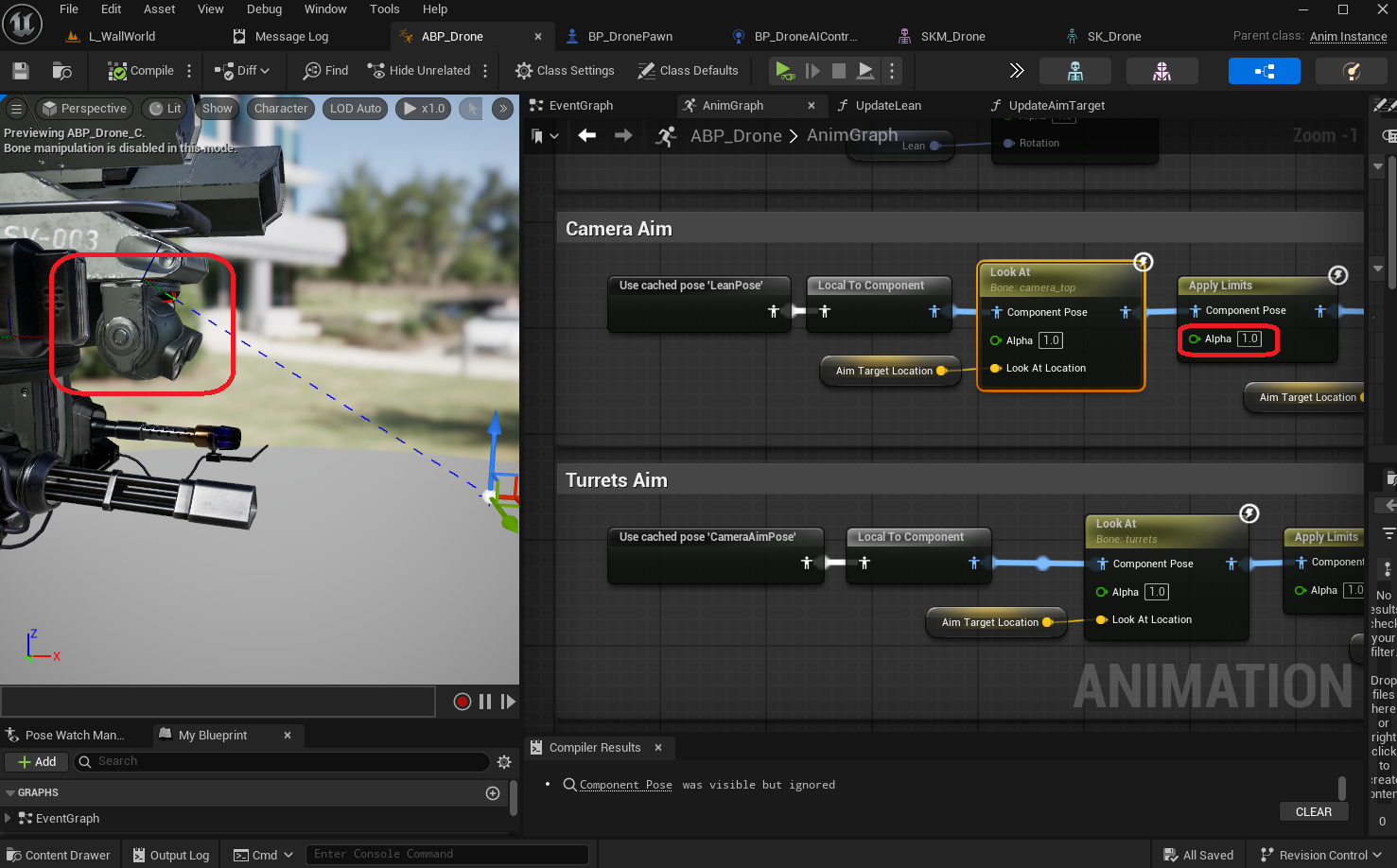Click the animation timeline scrub bar
The width and height of the screenshot is (1397, 868).
(x=218, y=702)
